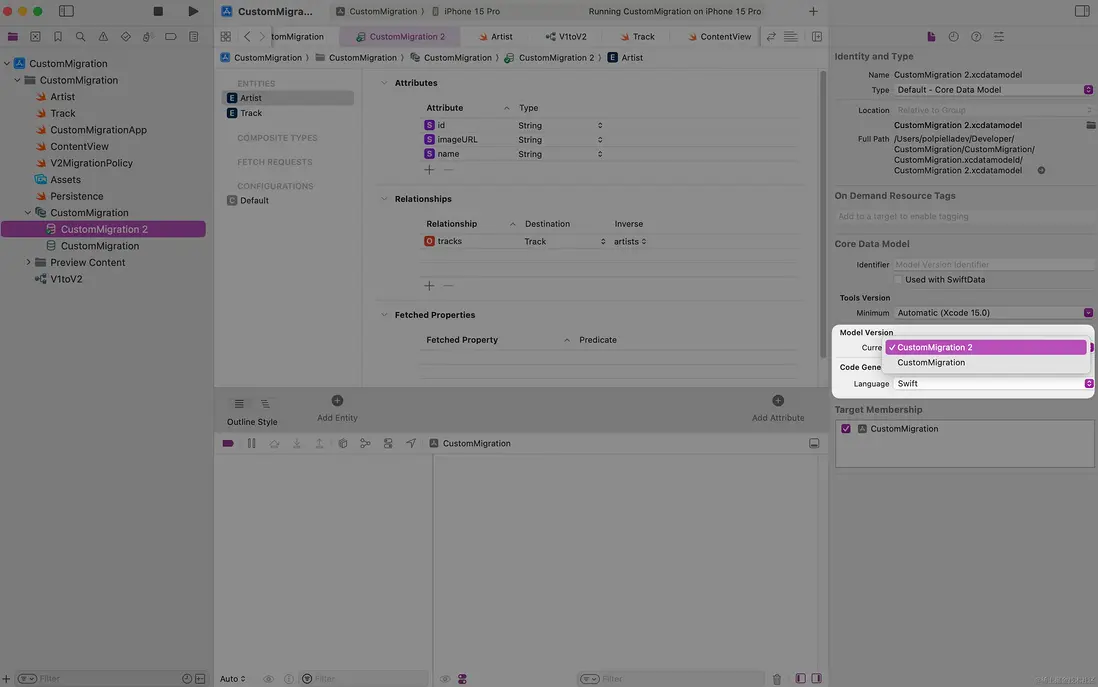1098x687 pixels.
Task: Select table editor style icon
Action: tap(239, 404)
